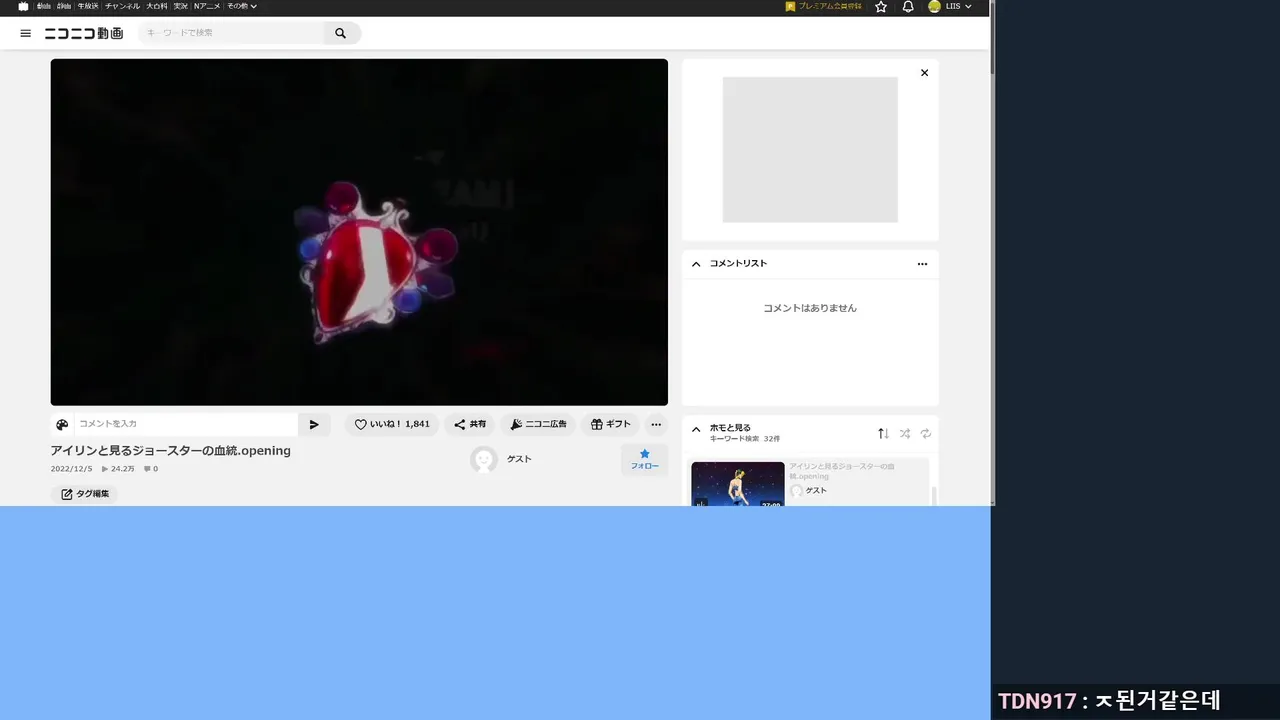Image resolution: width=1280 pixels, height=720 pixels.
Task: Open the notification bell
Action: 908,6
